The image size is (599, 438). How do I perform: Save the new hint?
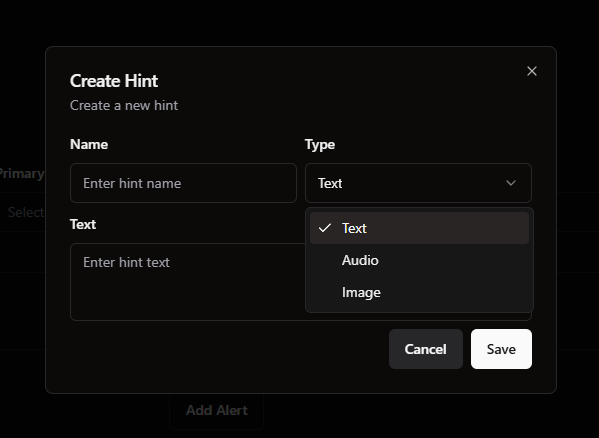pos(501,349)
